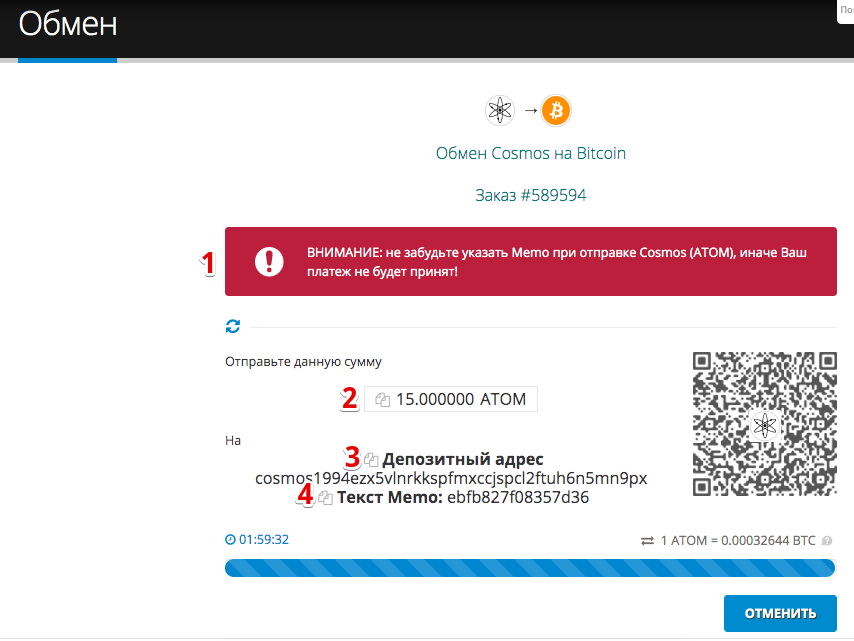Viewport: 854px width, 641px height.
Task: Open the Обмен Cosmos на Bitcoin link
Action: (x=530, y=153)
